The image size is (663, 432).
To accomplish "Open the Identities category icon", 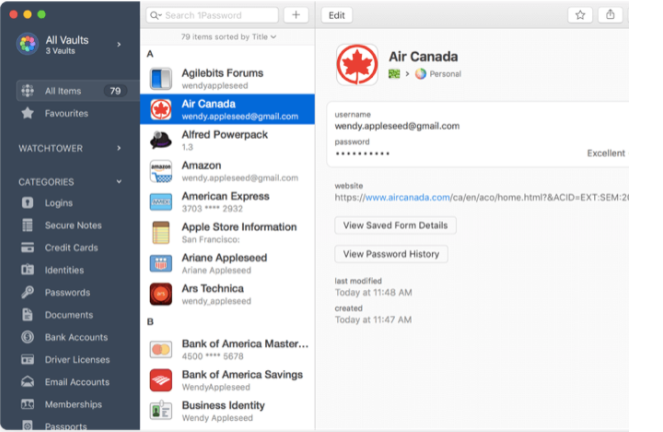I will point(27,270).
